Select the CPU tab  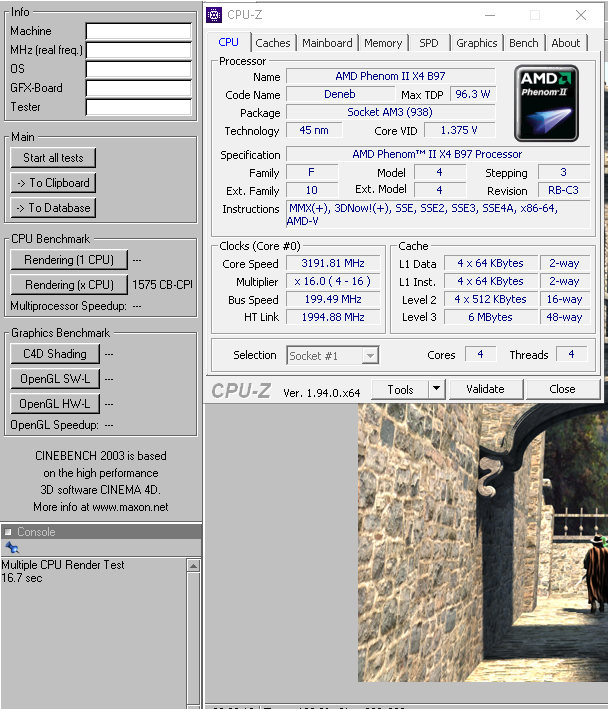(x=228, y=42)
